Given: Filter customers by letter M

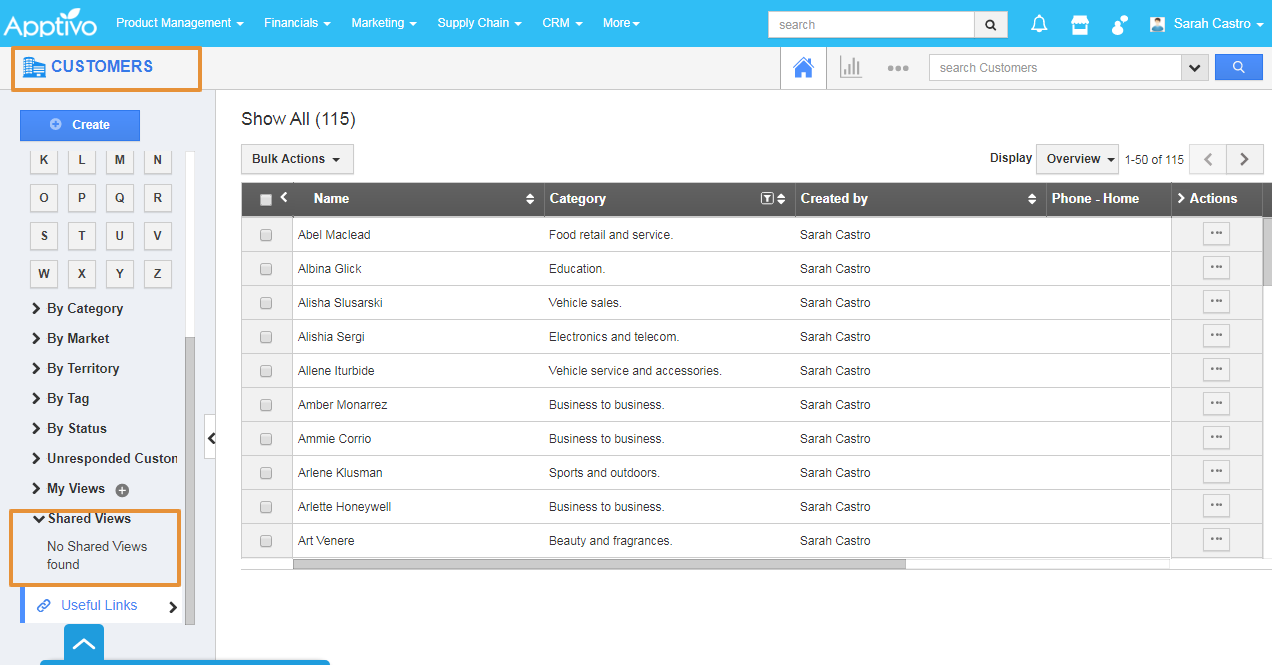Looking at the screenshot, I should (119, 160).
